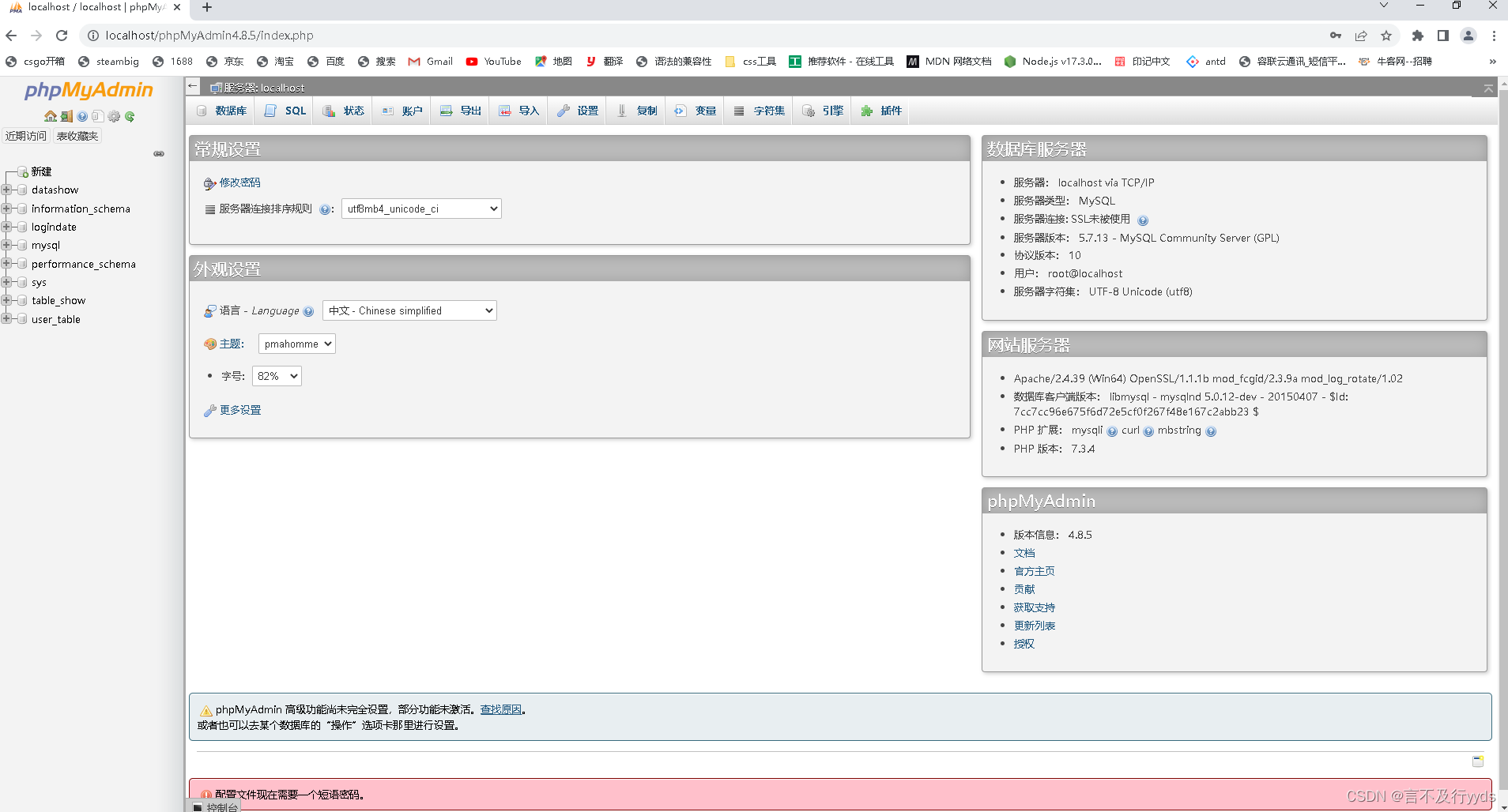Open the 设置 settings tab
Image resolution: width=1508 pixels, height=812 pixels.
tap(577, 111)
